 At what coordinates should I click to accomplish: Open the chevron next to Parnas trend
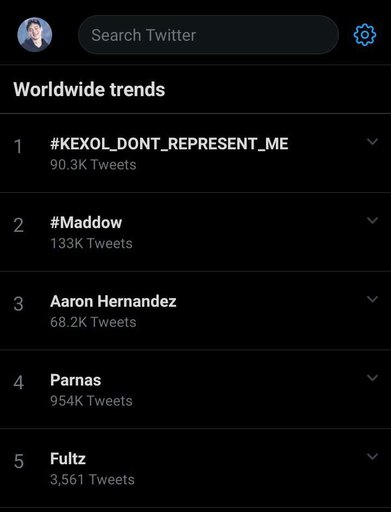click(x=372, y=378)
